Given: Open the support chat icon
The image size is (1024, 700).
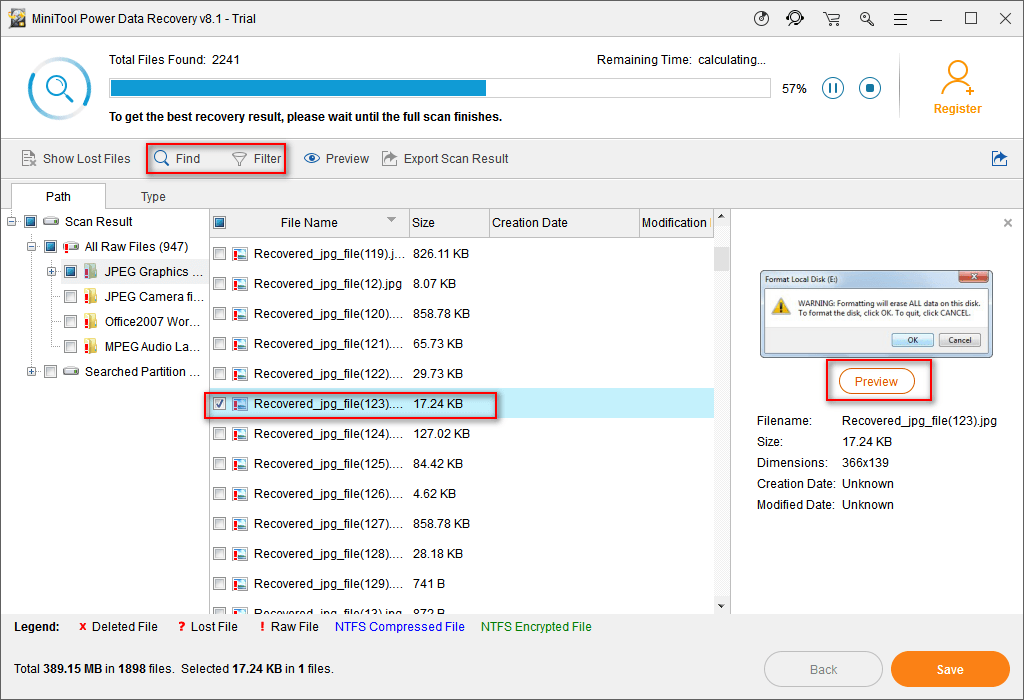Looking at the screenshot, I should coord(795,18).
